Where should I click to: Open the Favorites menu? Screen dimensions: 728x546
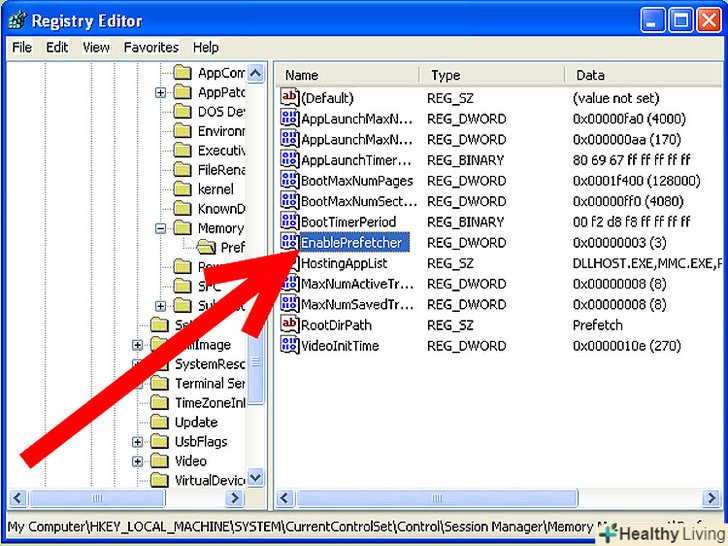coord(151,47)
